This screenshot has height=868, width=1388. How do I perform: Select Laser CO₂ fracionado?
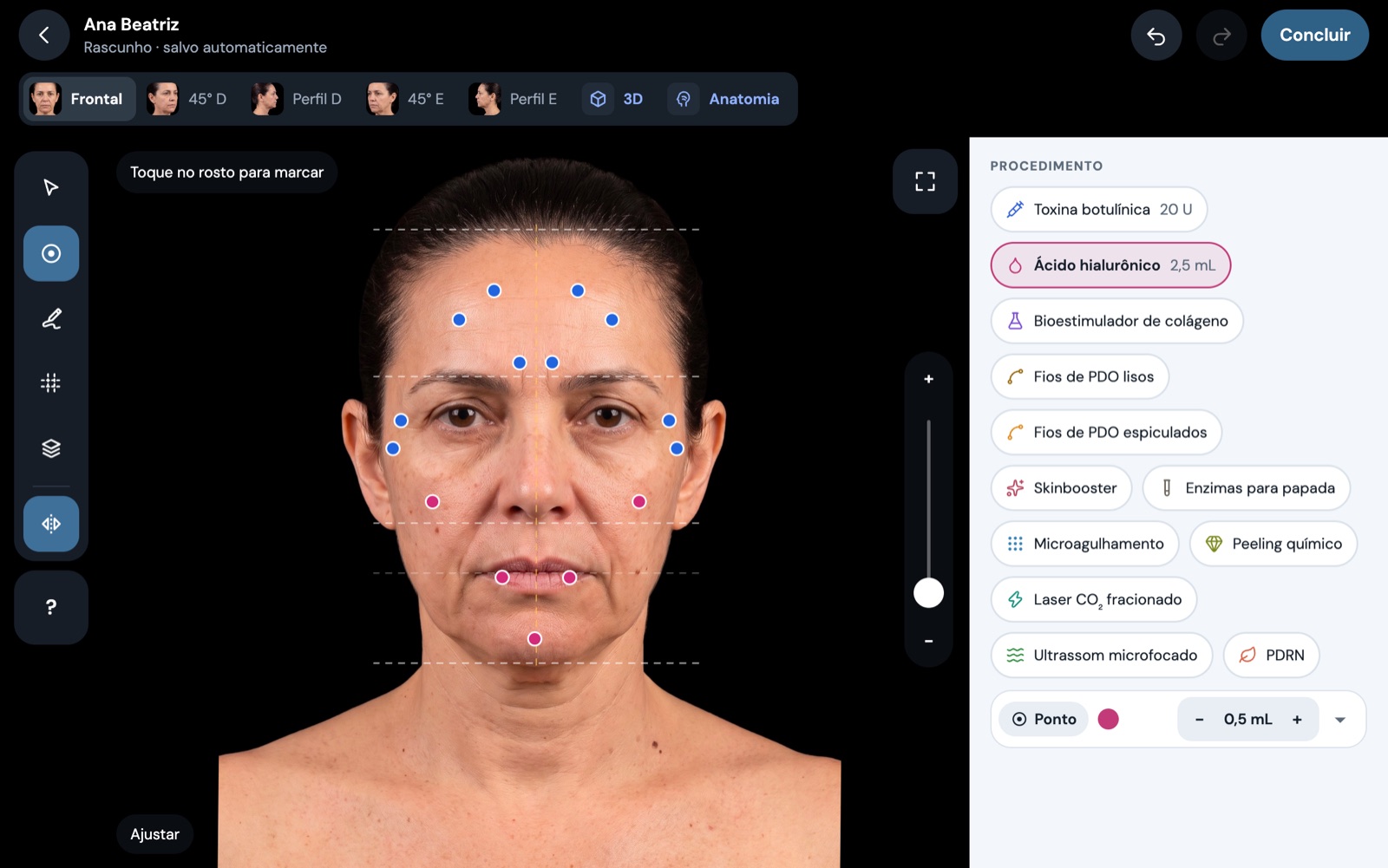coord(1094,599)
